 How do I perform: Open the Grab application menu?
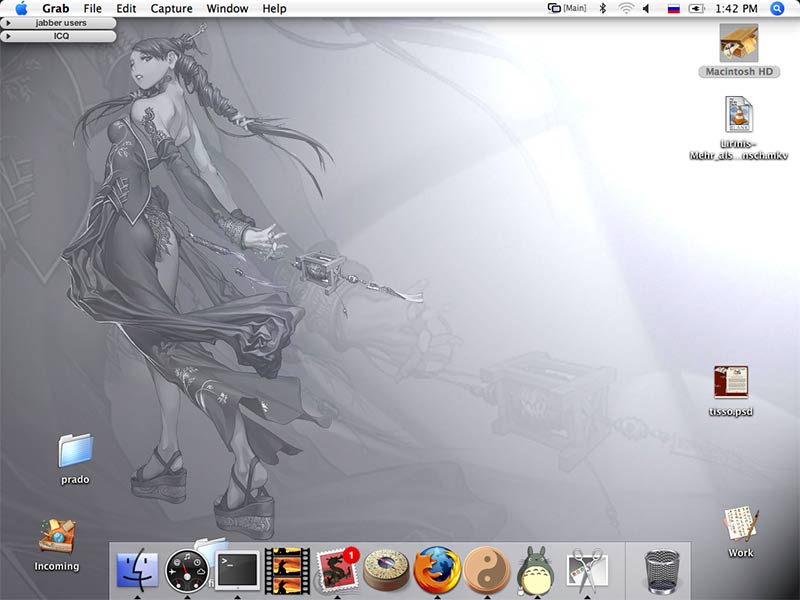point(56,8)
